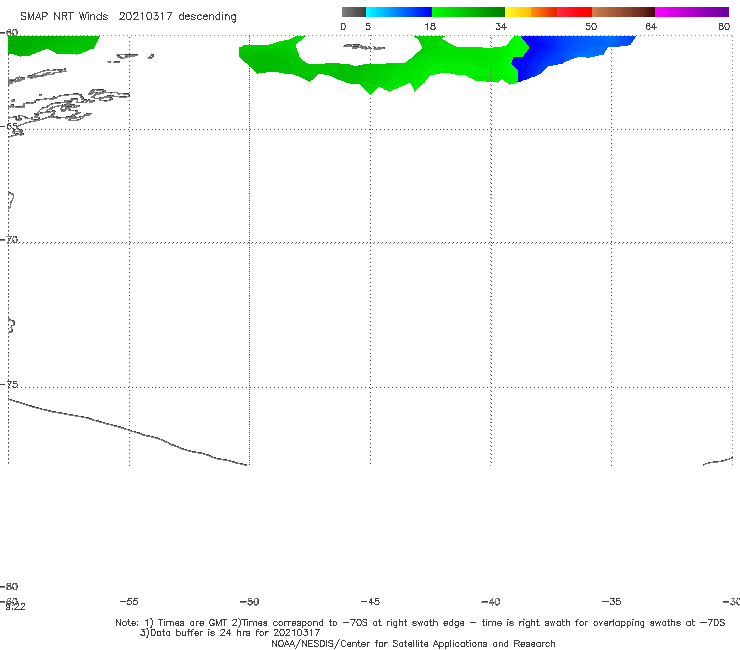Click the cyan-blue segment of the color bar
The image size is (740, 650).
[x=399, y=12]
